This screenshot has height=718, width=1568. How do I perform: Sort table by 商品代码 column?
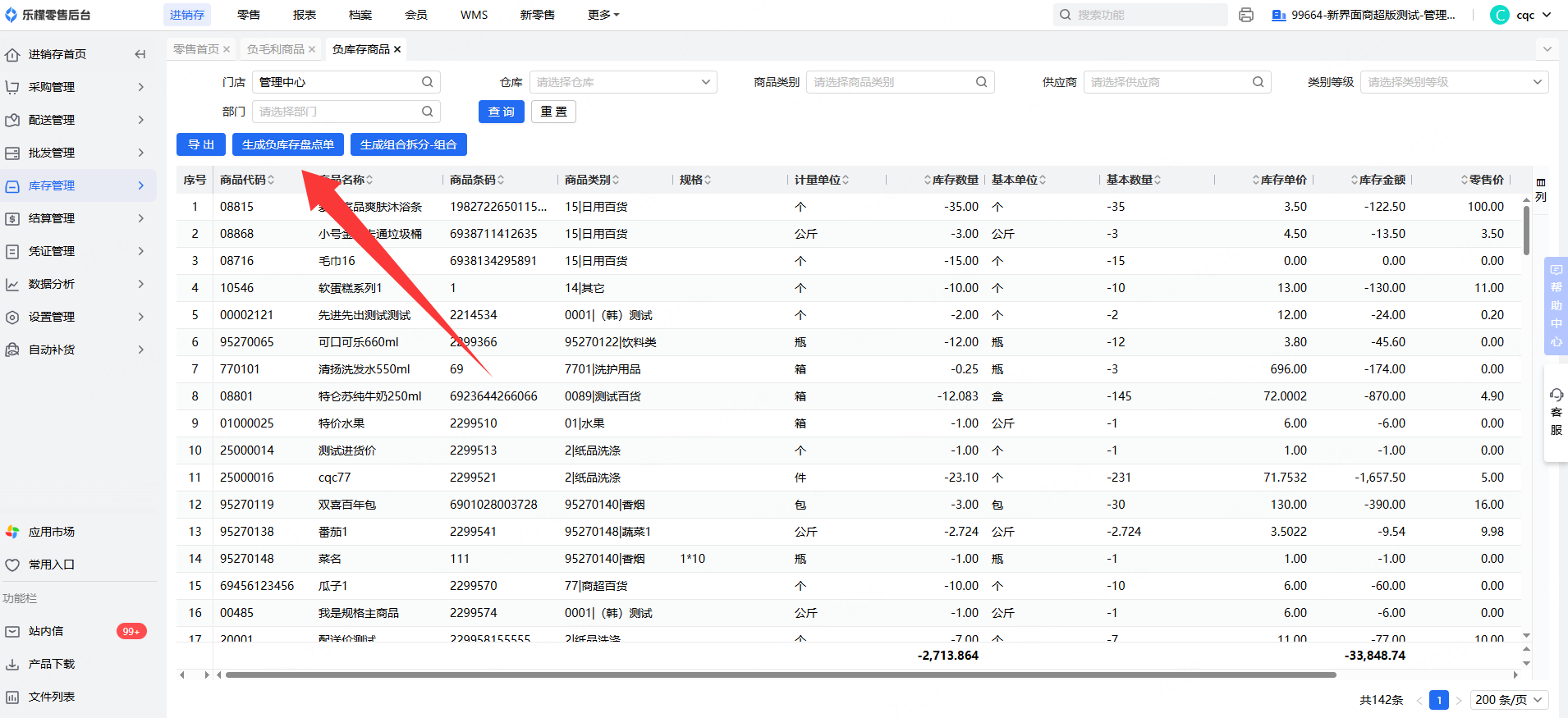(x=246, y=180)
